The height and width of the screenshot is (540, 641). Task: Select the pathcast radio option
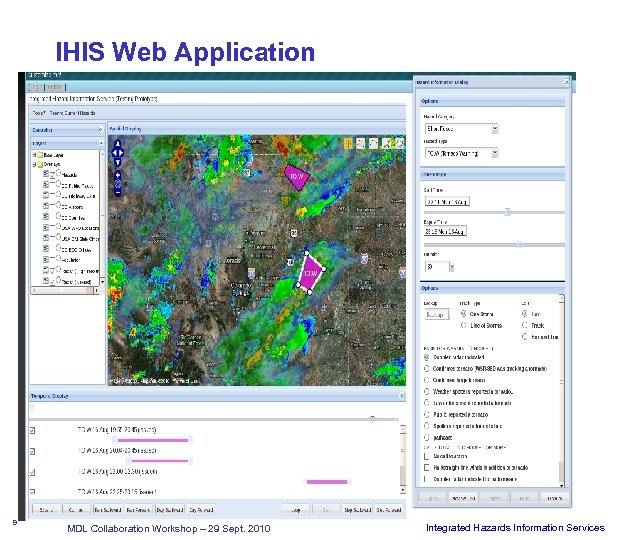[x=426, y=437]
